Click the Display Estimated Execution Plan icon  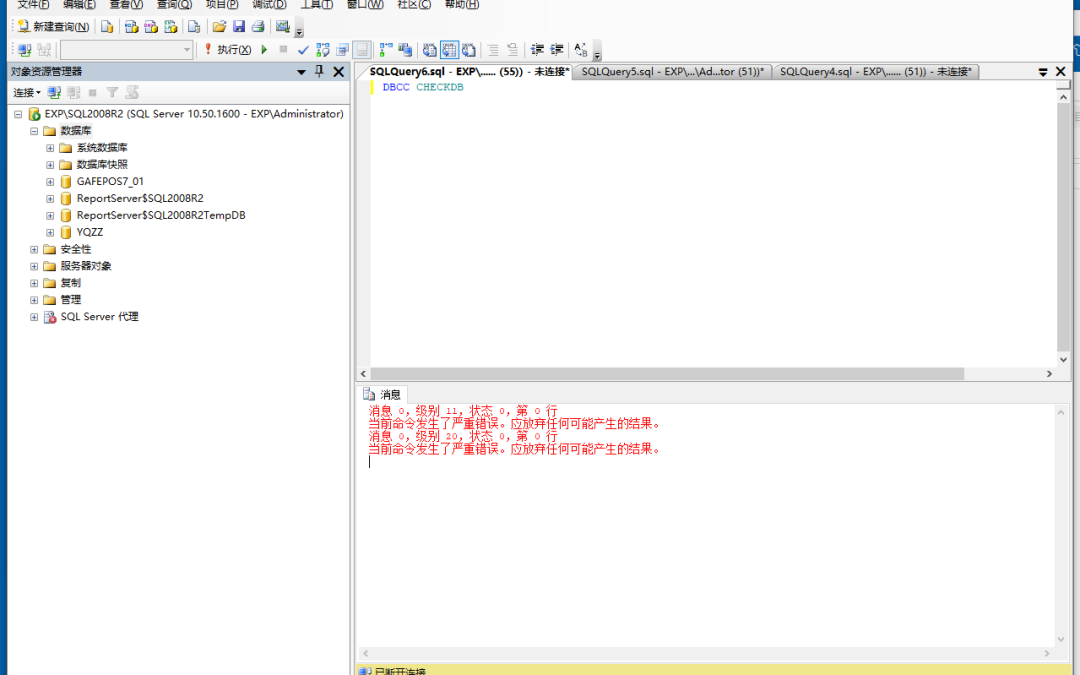coord(322,50)
